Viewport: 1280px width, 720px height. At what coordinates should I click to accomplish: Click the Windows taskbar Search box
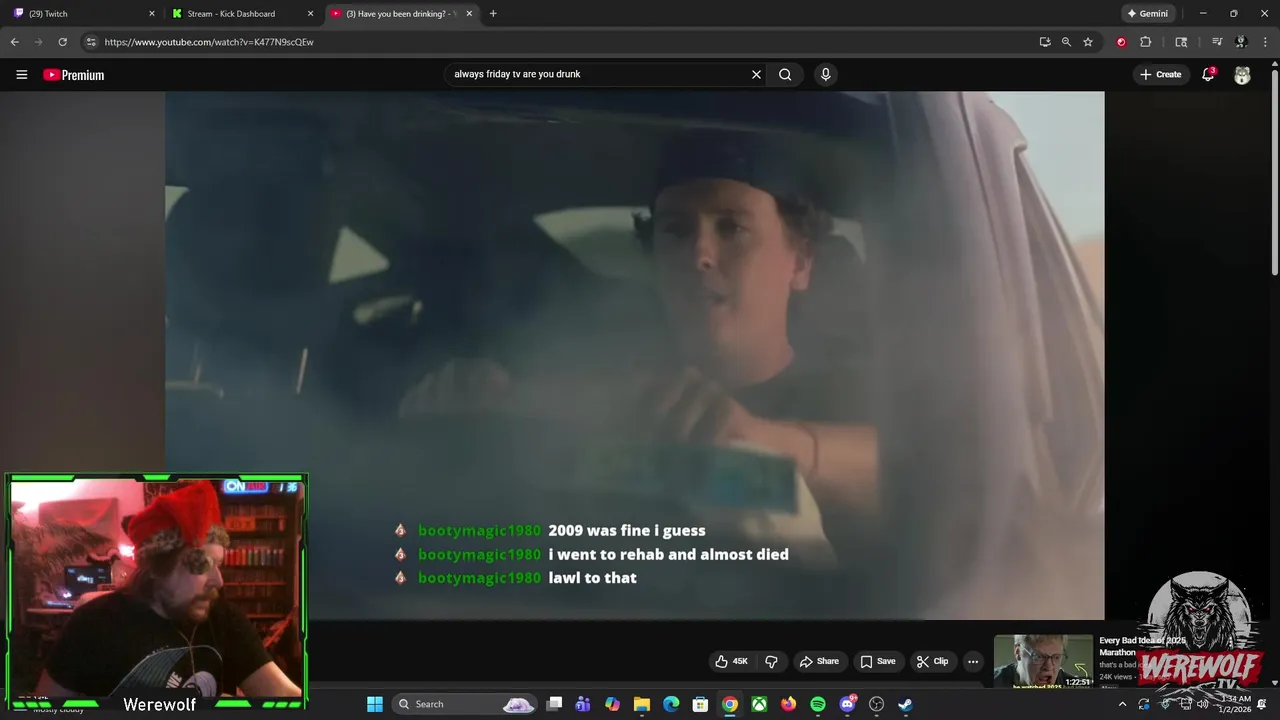click(465, 704)
